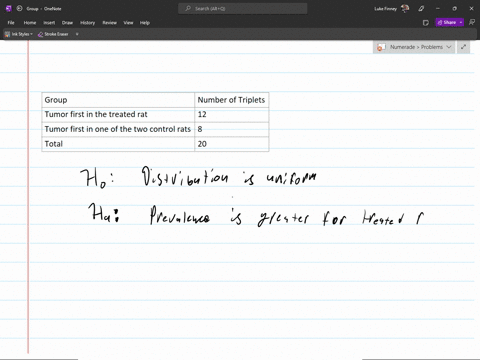Screen dimensions: 480x360
Task: Click the cell containing 20
Action: 232,144
